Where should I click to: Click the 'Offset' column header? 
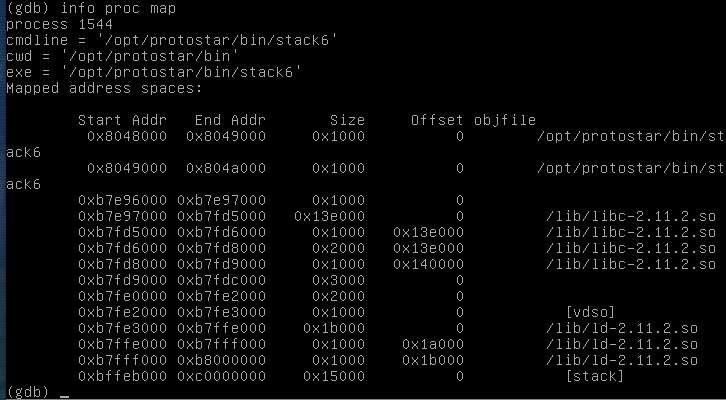point(437,120)
